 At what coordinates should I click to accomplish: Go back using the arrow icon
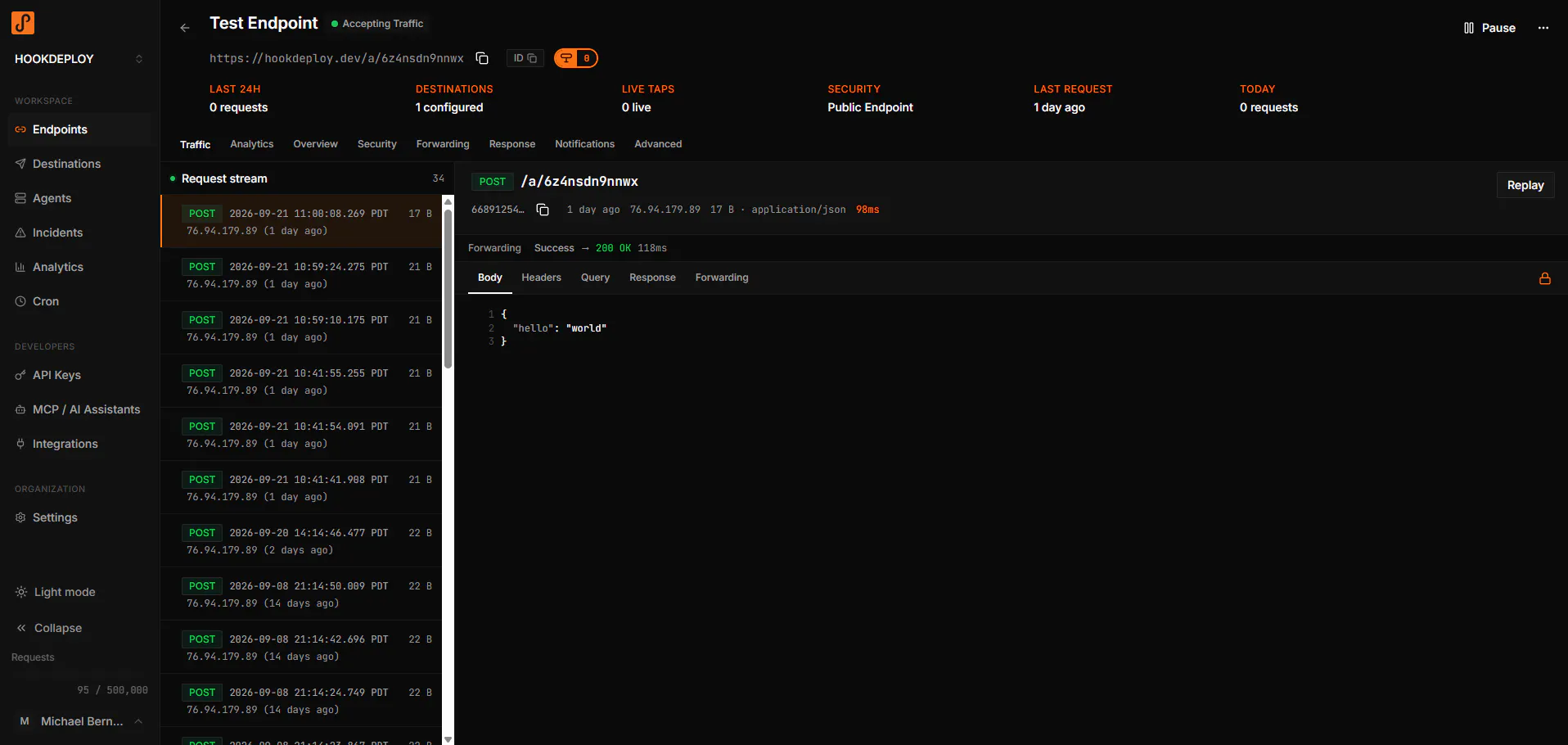(185, 28)
